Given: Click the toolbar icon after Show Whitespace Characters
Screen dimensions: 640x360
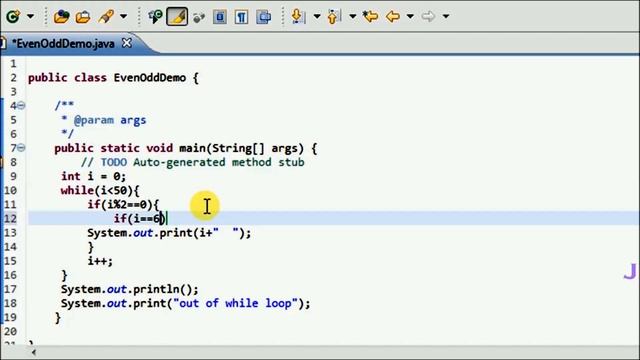Looking at the screenshot, I should click(x=264, y=17).
